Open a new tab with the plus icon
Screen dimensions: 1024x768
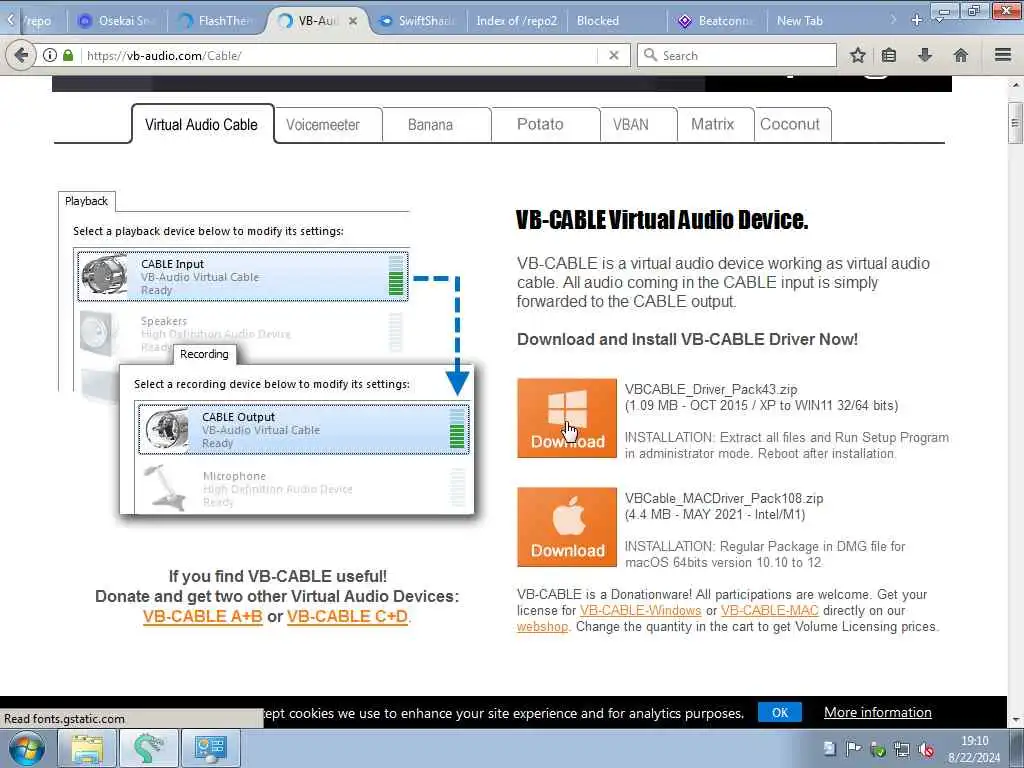pos(917,20)
